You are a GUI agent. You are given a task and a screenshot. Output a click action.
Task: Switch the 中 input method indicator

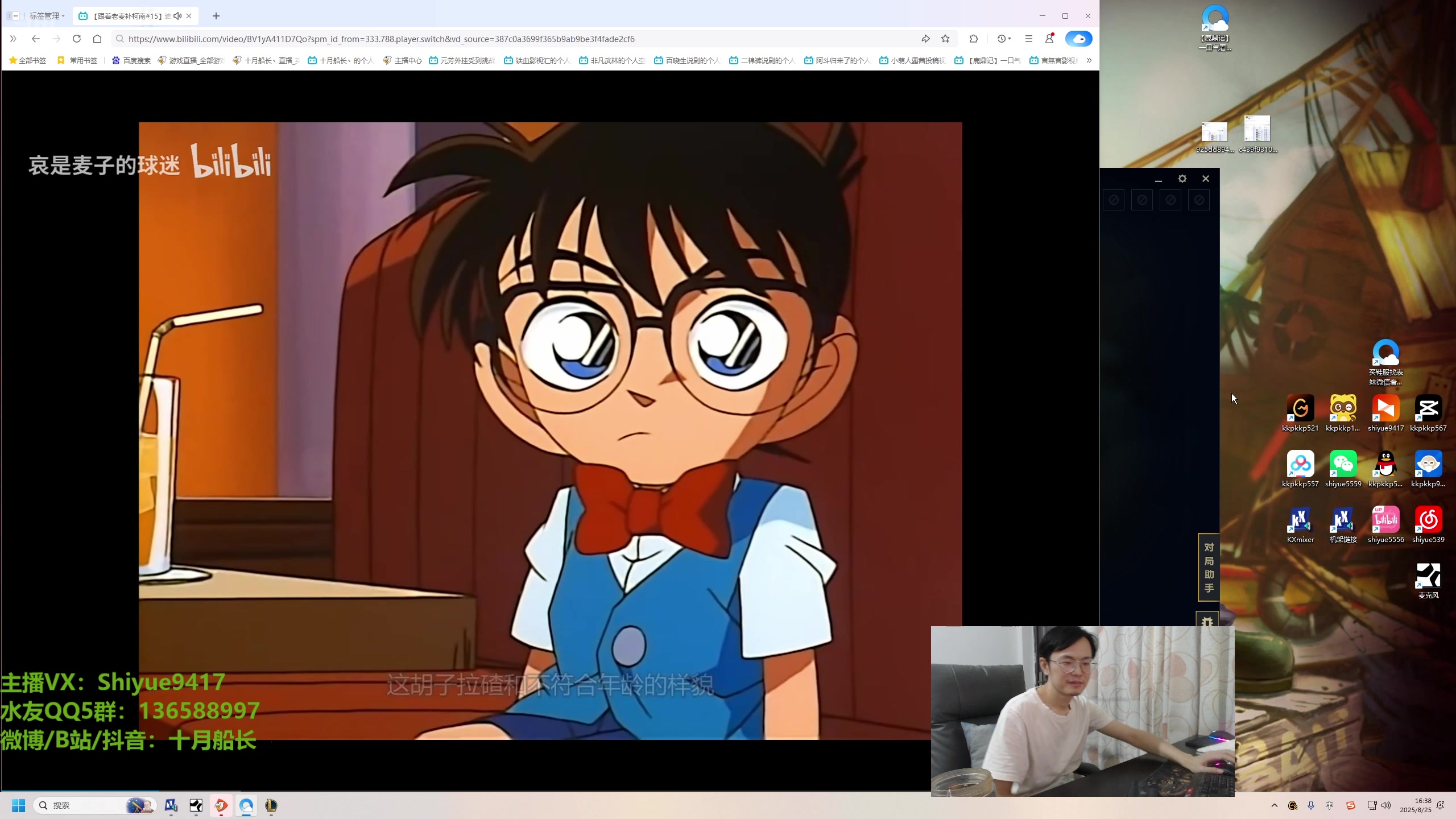1330,805
